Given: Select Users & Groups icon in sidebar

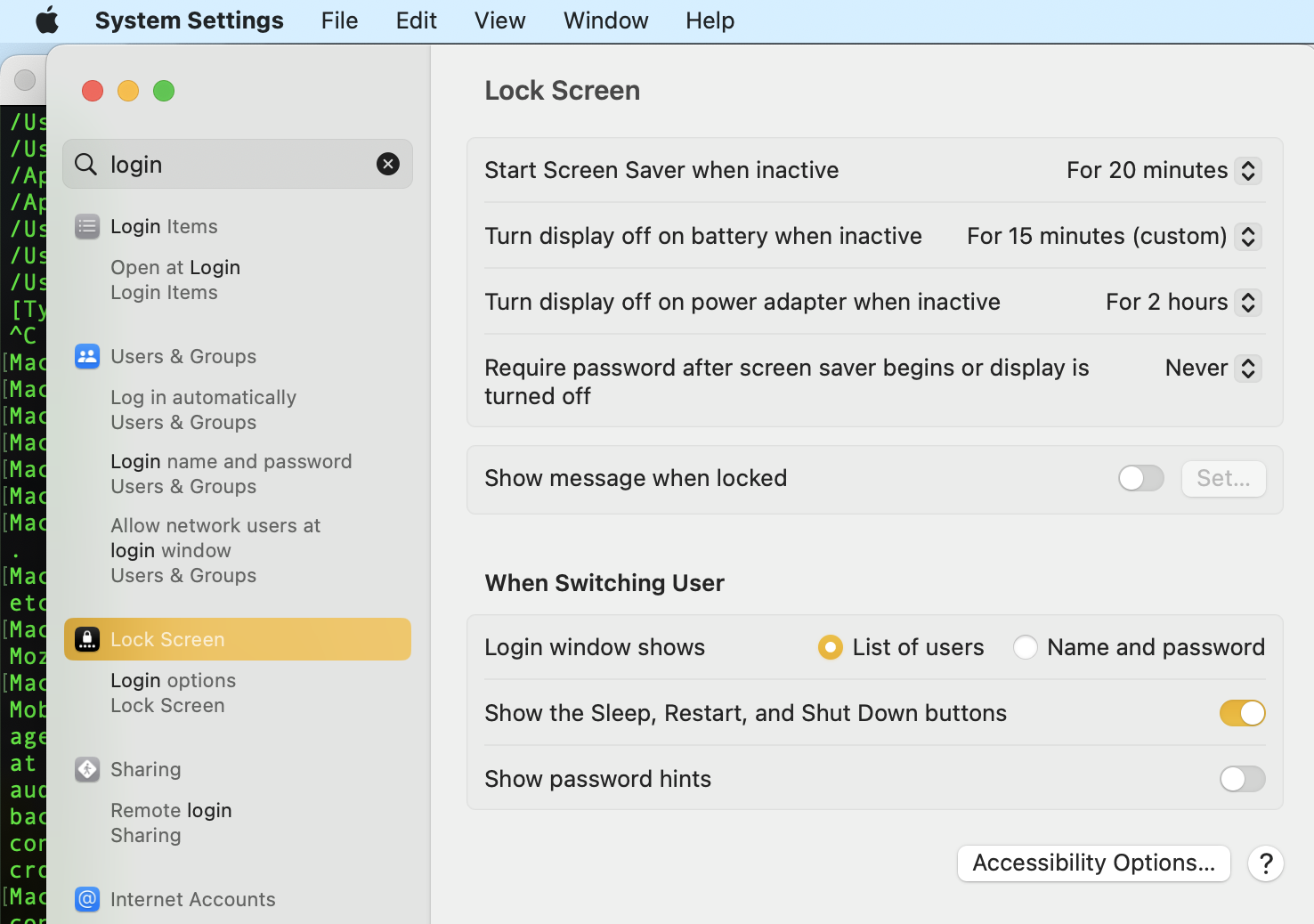Looking at the screenshot, I should (87, 356).
